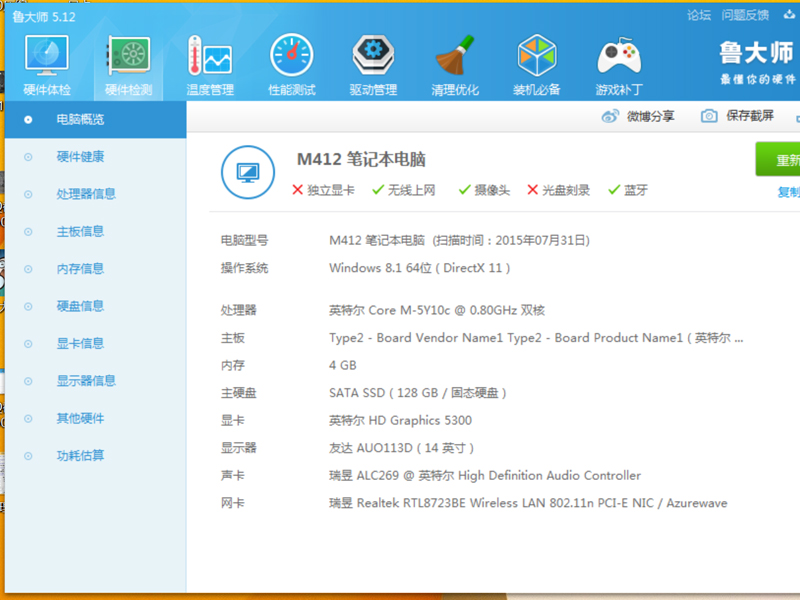Click 瑞昱 ALC269 sound card value

pos(485,476)
